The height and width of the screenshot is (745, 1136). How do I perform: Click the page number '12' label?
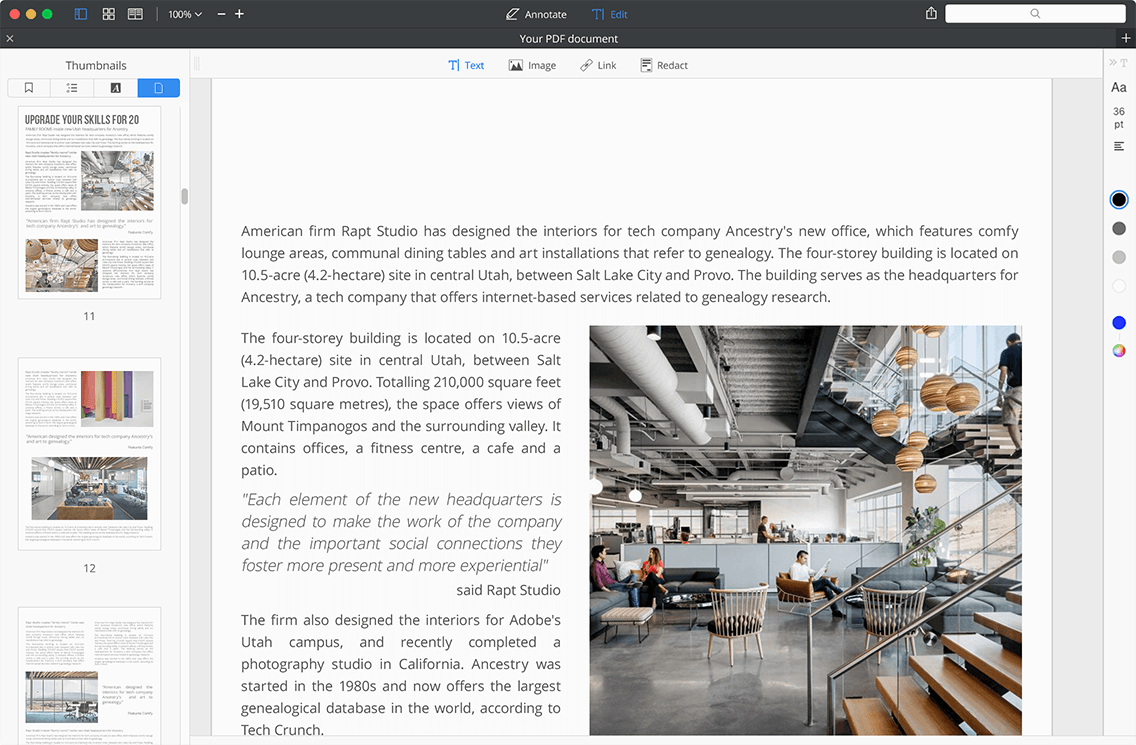(89, 568)
